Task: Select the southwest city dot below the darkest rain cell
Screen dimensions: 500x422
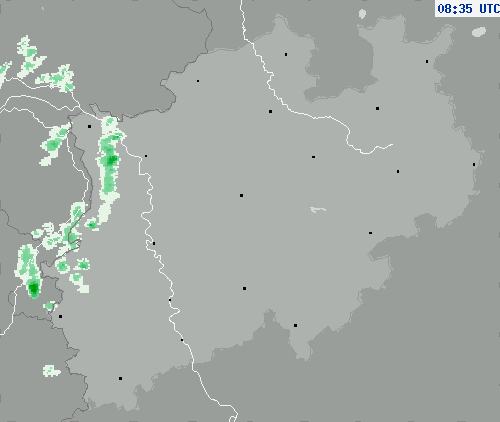Action: coord(60,316)
